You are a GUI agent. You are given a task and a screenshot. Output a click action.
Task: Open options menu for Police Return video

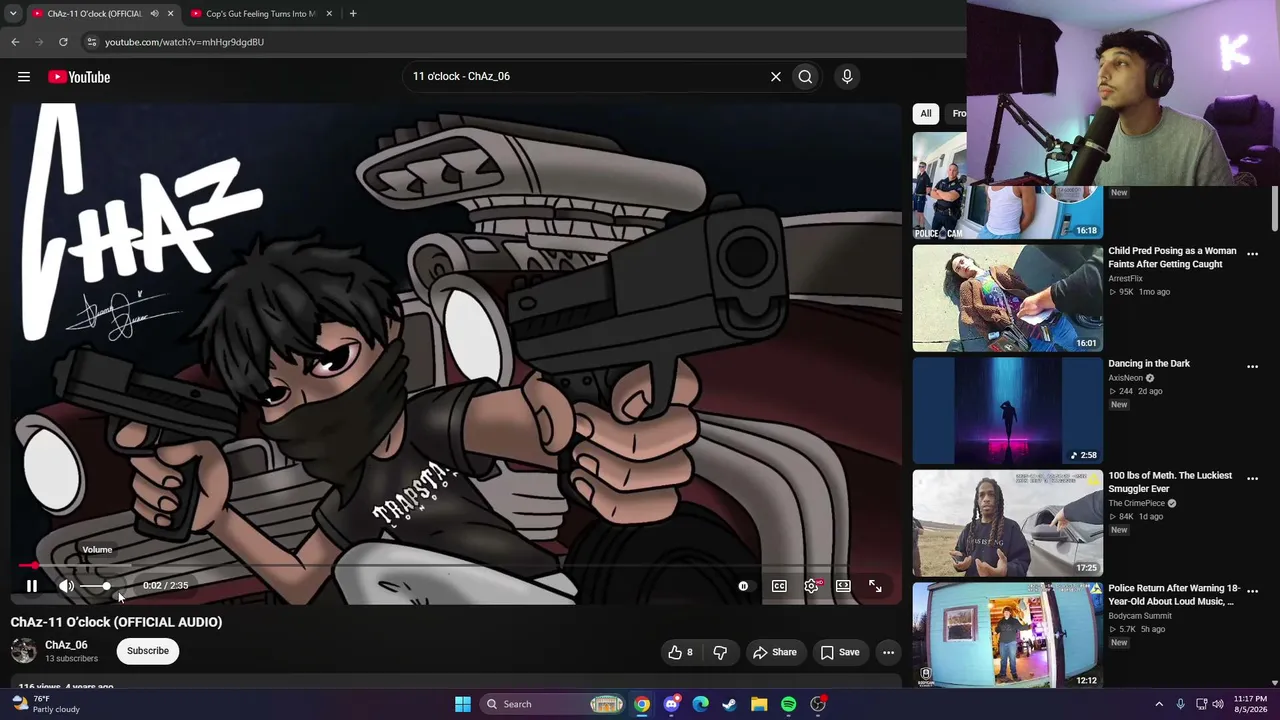(x=1252, y=592)
